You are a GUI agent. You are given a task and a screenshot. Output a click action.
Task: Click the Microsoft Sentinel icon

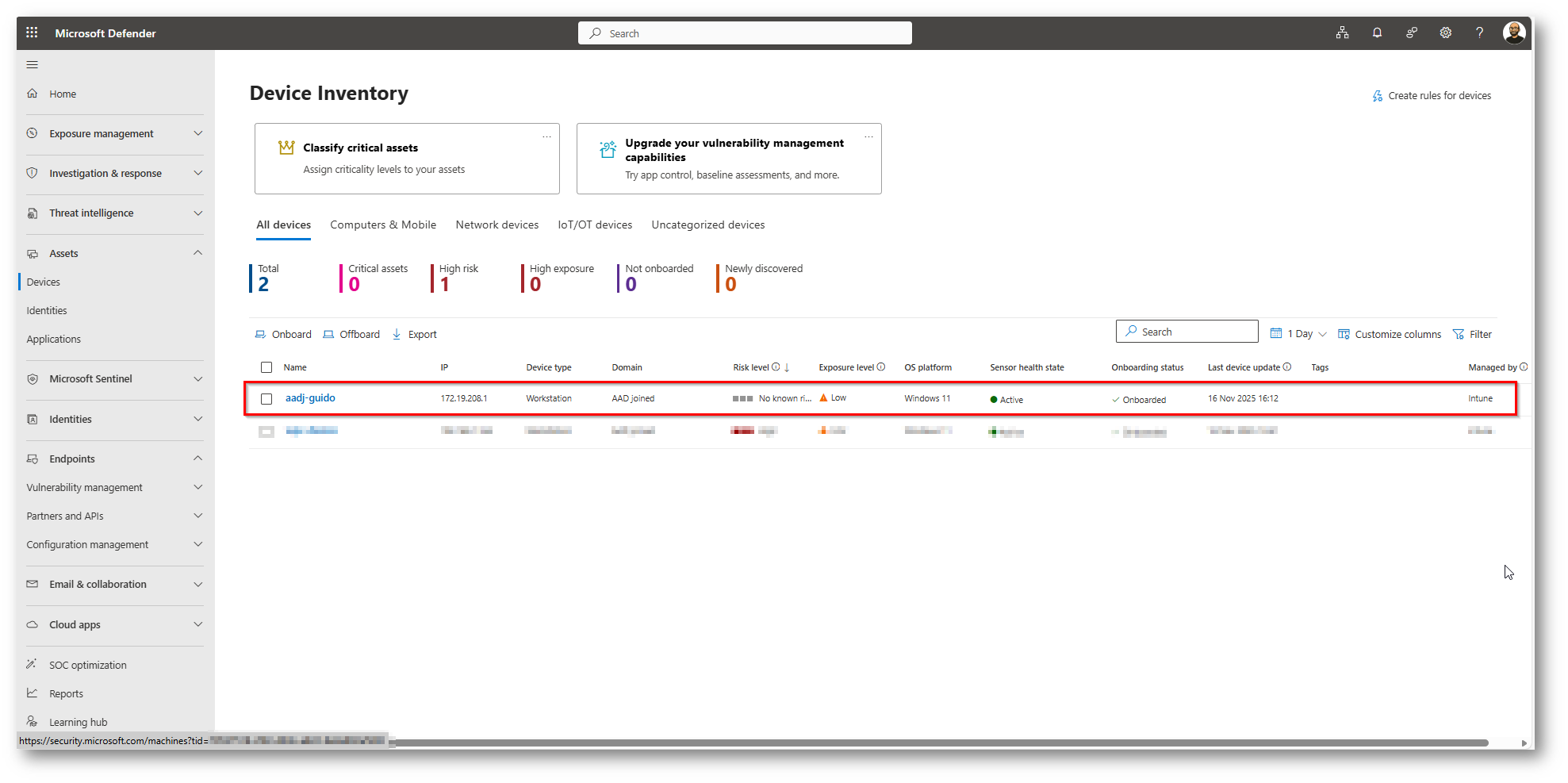(x=33, y=379)
